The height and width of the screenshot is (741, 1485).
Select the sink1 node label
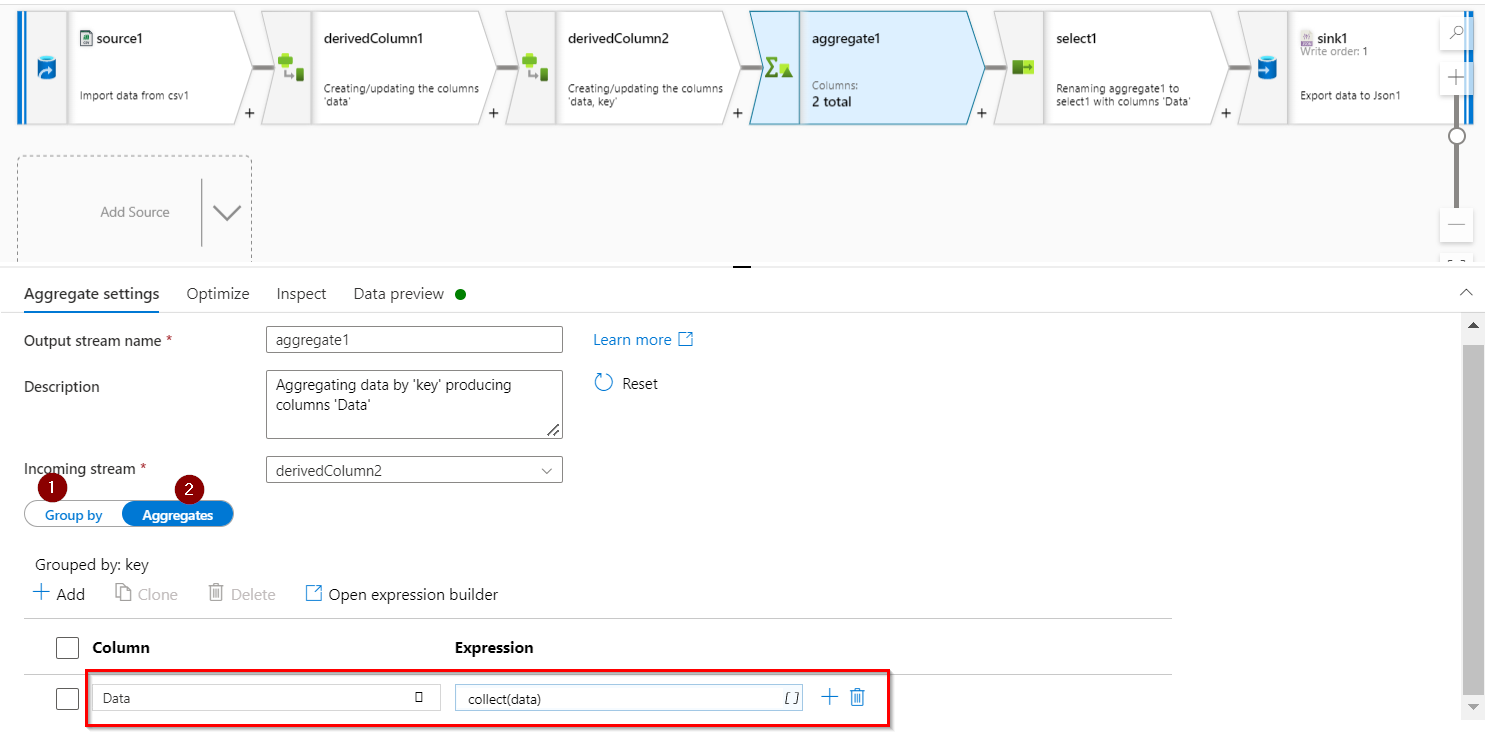click(x=1332, y=38)
